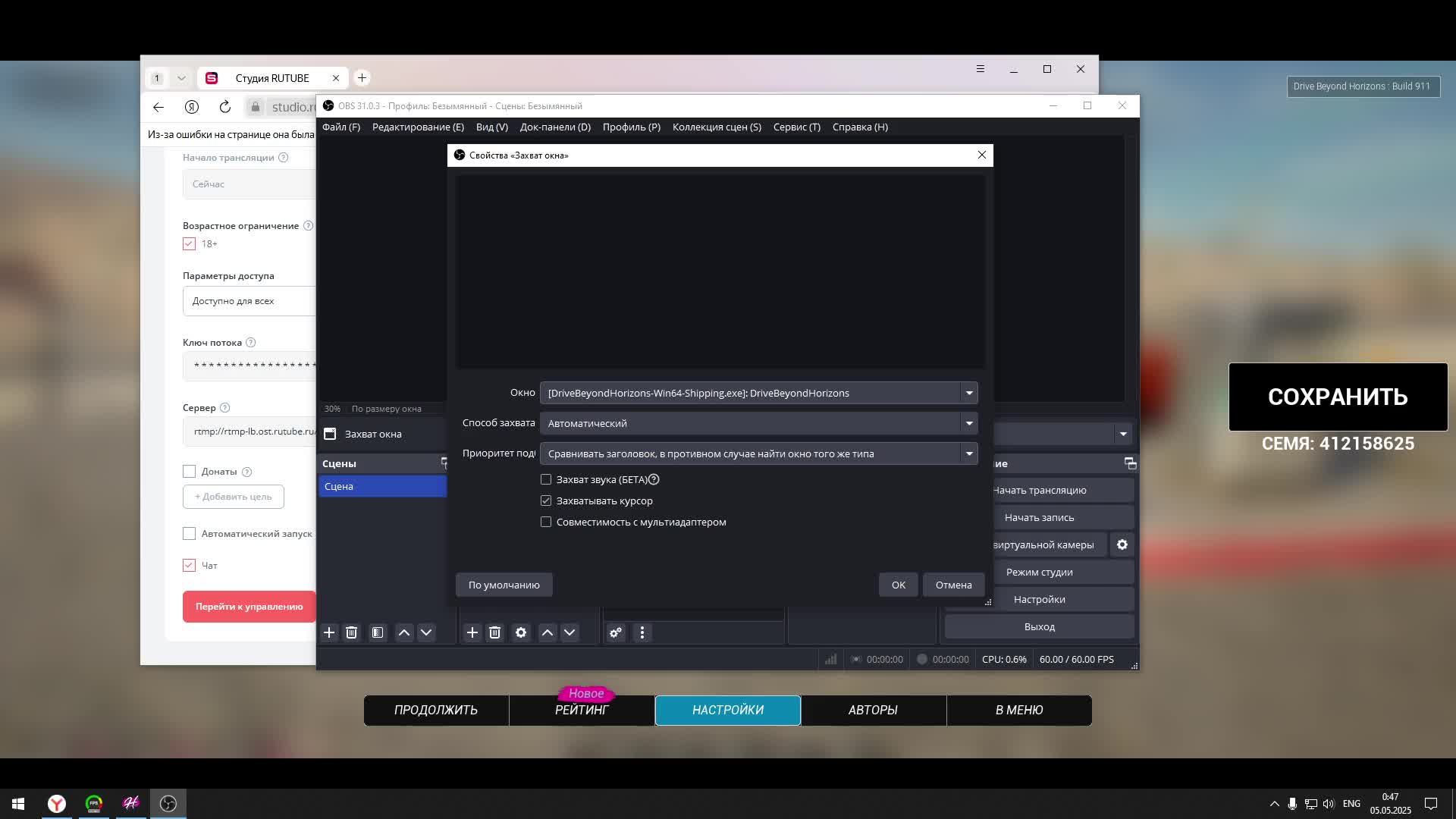Screen dimensions: 1456x819
Task: Enable the audio capture (BETA) checkbox
Action: tap(546, 479)
